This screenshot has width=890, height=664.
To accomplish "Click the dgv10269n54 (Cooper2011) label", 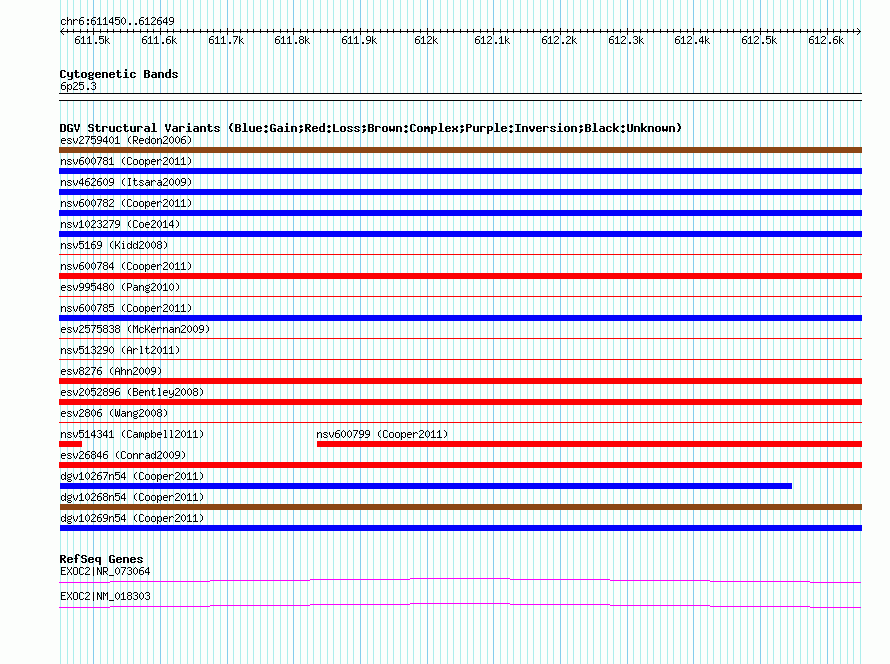I will click(132, 518).
